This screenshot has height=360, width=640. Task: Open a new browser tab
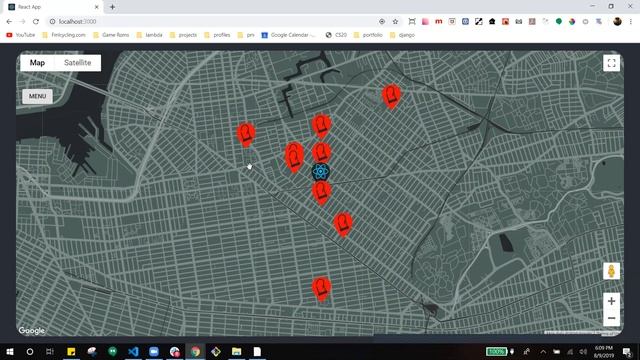click(112, 7)
